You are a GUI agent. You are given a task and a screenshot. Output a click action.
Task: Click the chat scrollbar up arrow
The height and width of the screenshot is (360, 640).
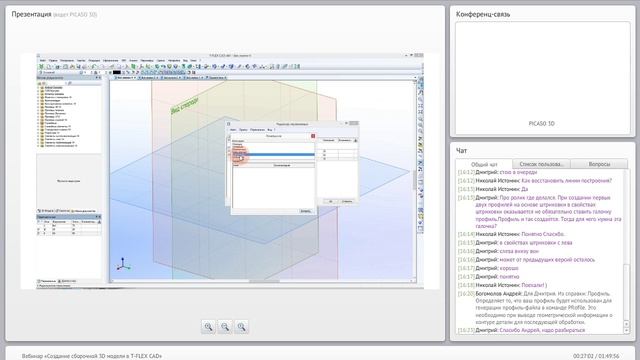pos(627,324)
